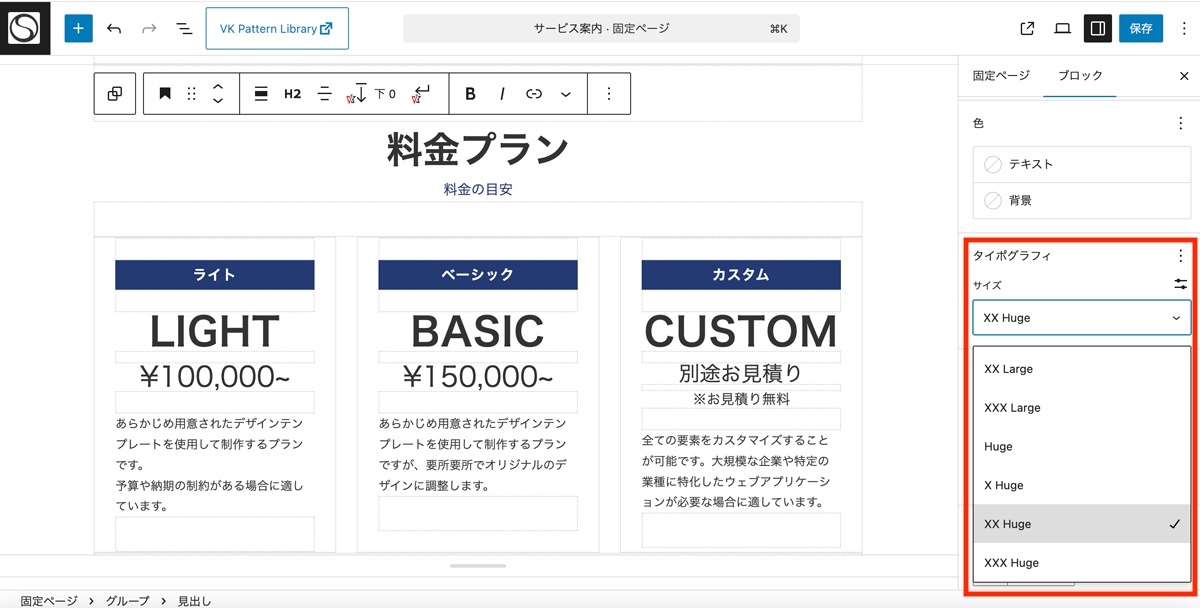Select XX Large font size
Image resolution: width=1200 pixels, height=608 pixels.
1083,369
